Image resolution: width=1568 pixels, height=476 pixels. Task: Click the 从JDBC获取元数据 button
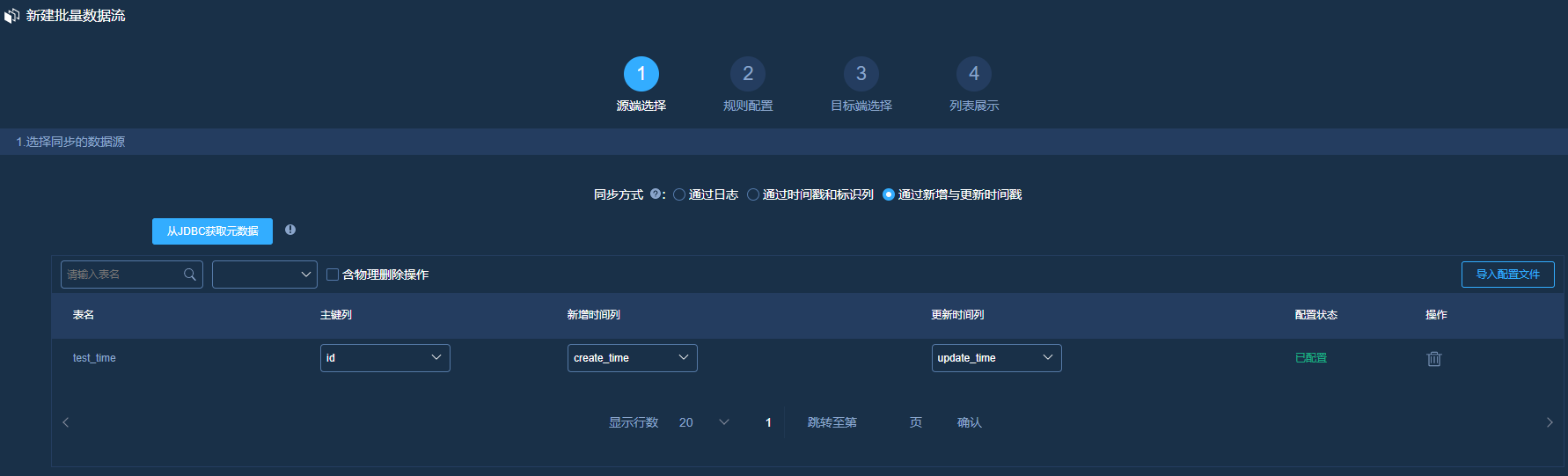click(212, 231)
